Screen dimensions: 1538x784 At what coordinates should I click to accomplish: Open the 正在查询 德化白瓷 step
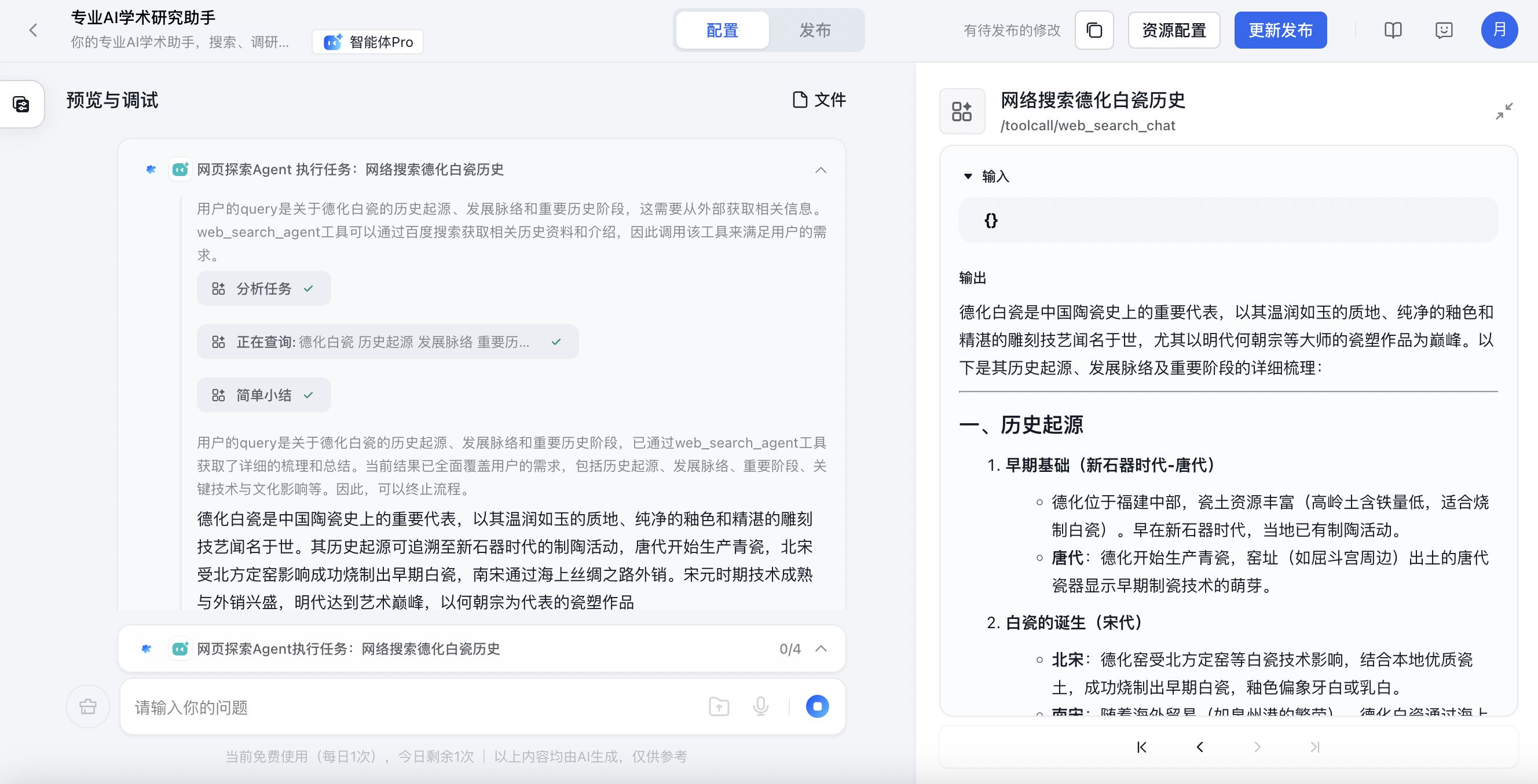(387, 342)
